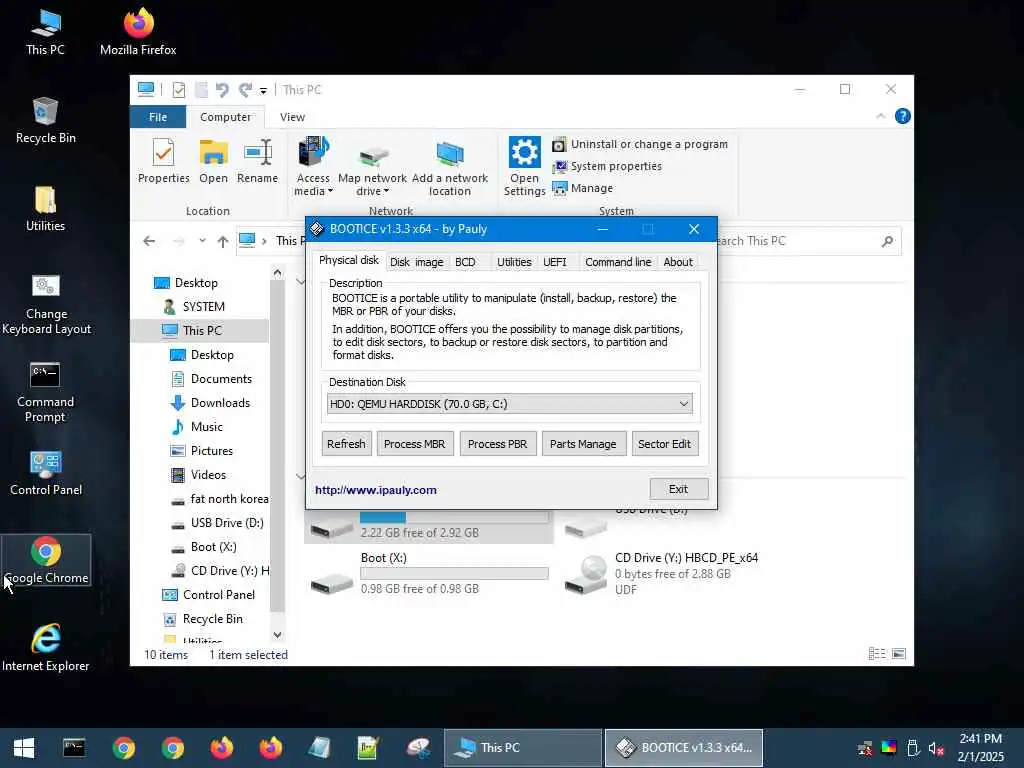Click the Exit button in BOOTICE
The width and height of the screenshot is (1024, 768).
coord(679,488)
